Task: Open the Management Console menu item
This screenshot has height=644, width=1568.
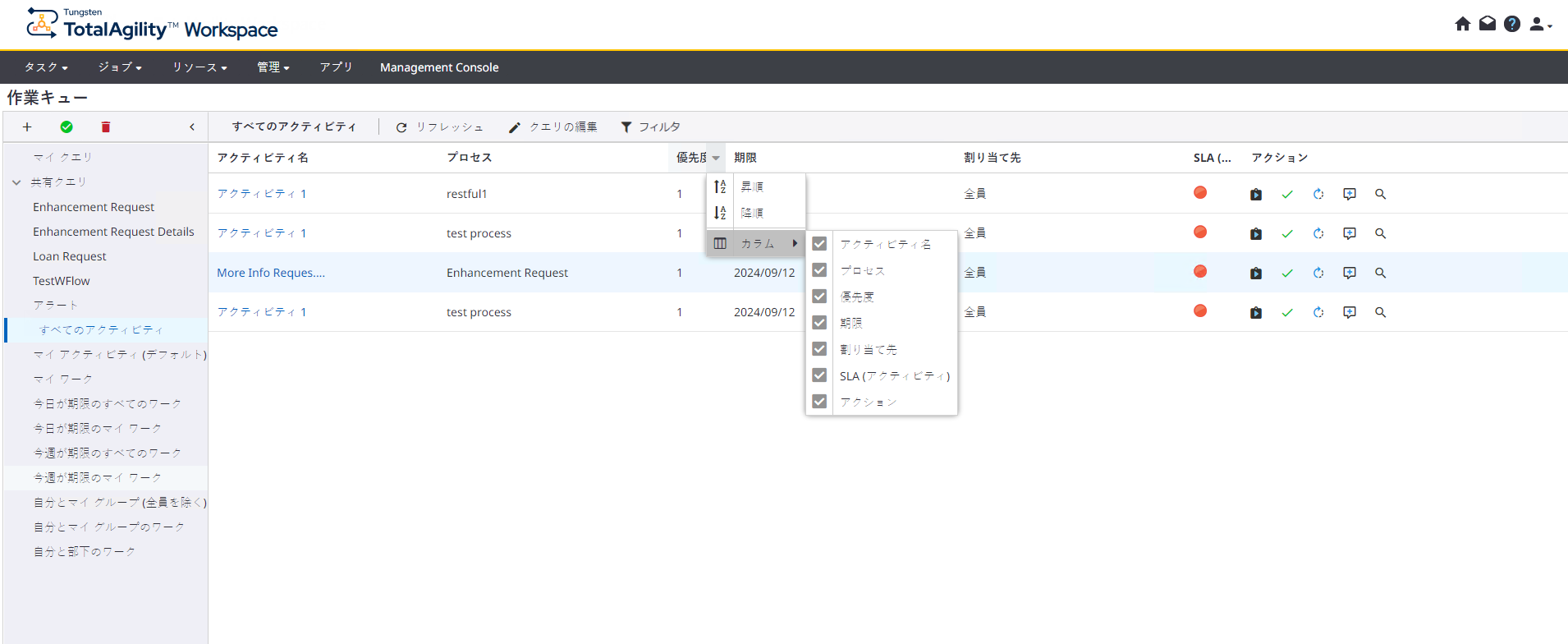Action: [x=439, y=67]
